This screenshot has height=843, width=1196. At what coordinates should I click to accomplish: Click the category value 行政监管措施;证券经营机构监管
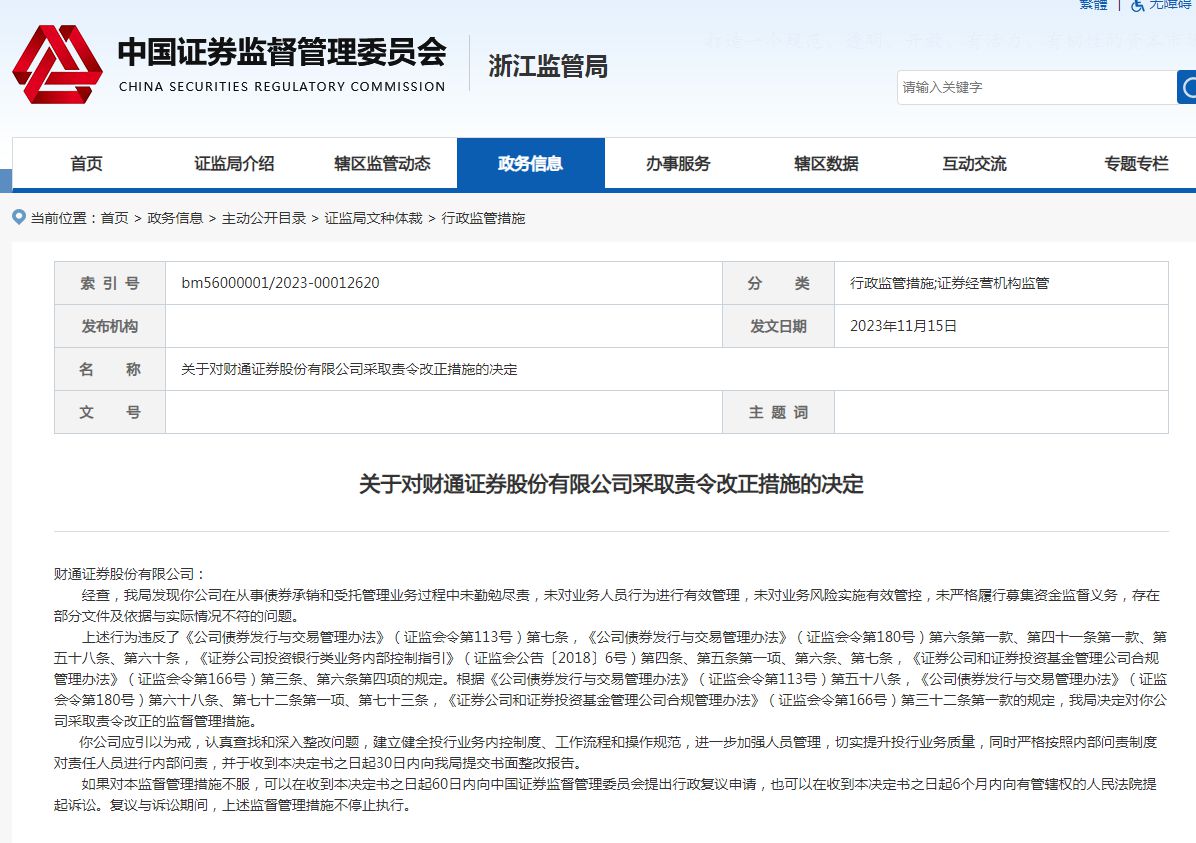(x=950, y=283)
